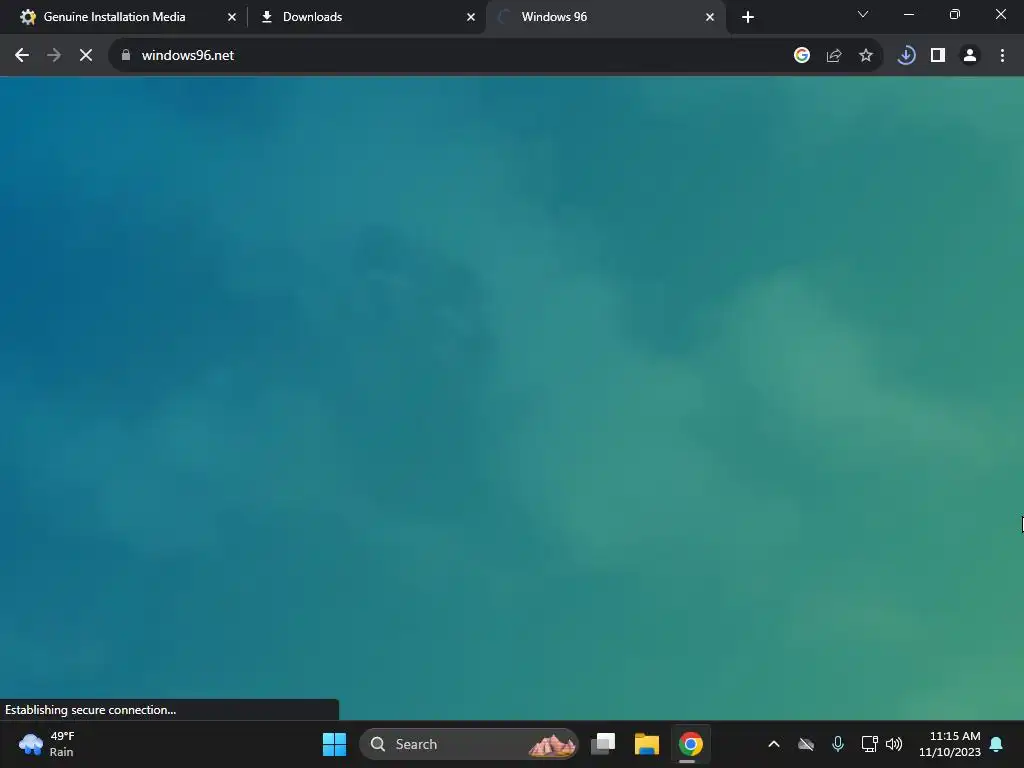This screenshot has height=768, width=1024.
Task: View site security lock info
Action: (x=126, y=56)
